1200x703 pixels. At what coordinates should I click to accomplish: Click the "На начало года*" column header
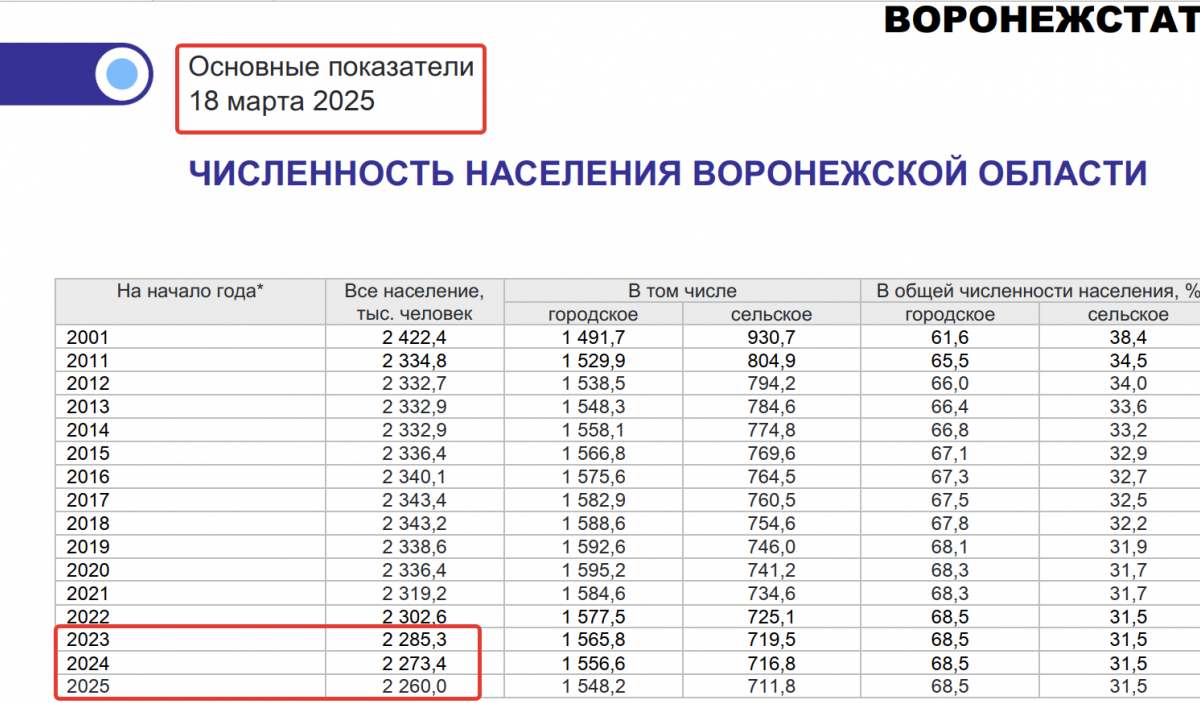click(190, 291)
